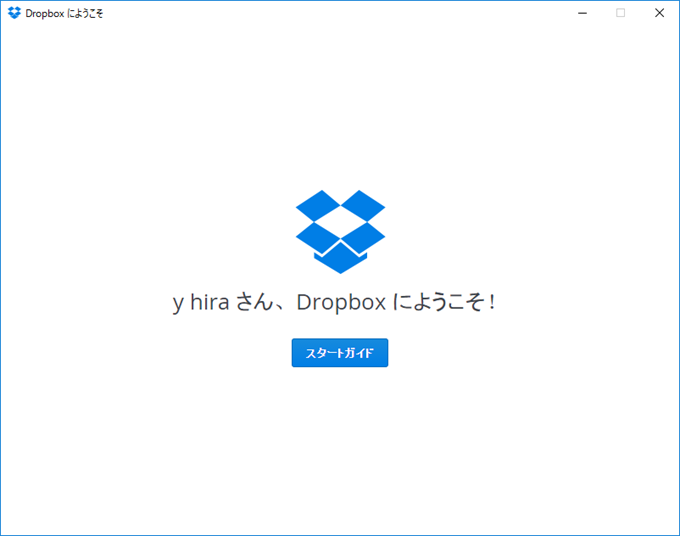Click the word 'Dropbox' in the welcome heading

click(341, 303)
